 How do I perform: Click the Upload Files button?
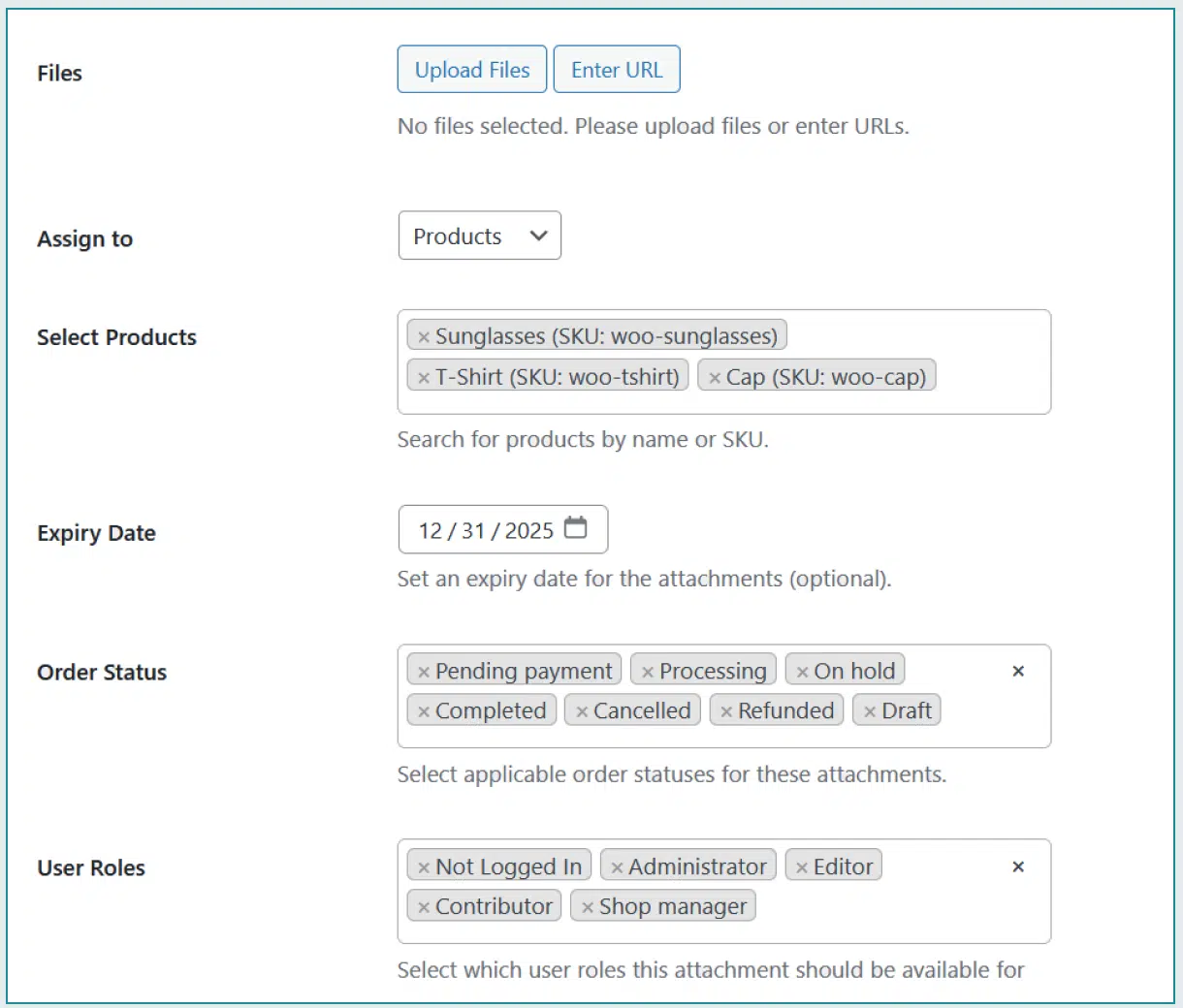point(472,70)
